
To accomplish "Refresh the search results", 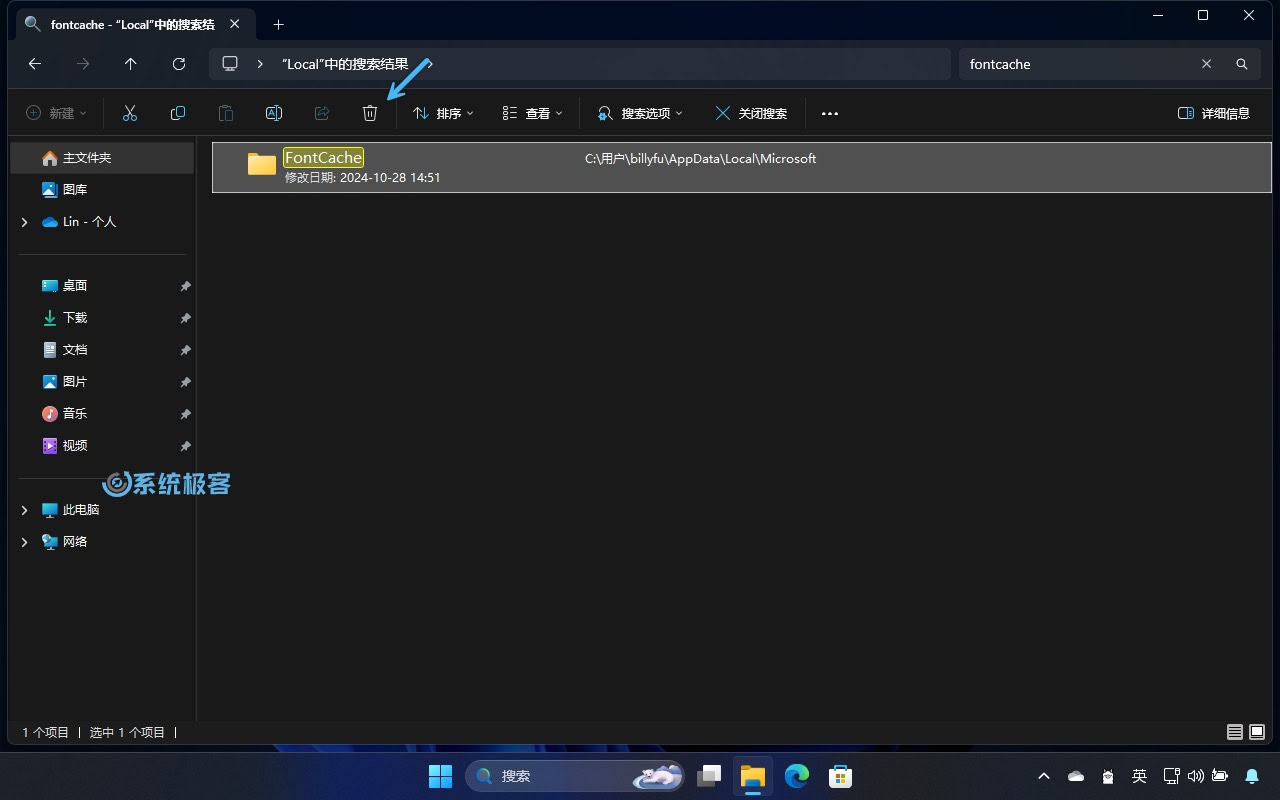I will click(x=179, y=64).
